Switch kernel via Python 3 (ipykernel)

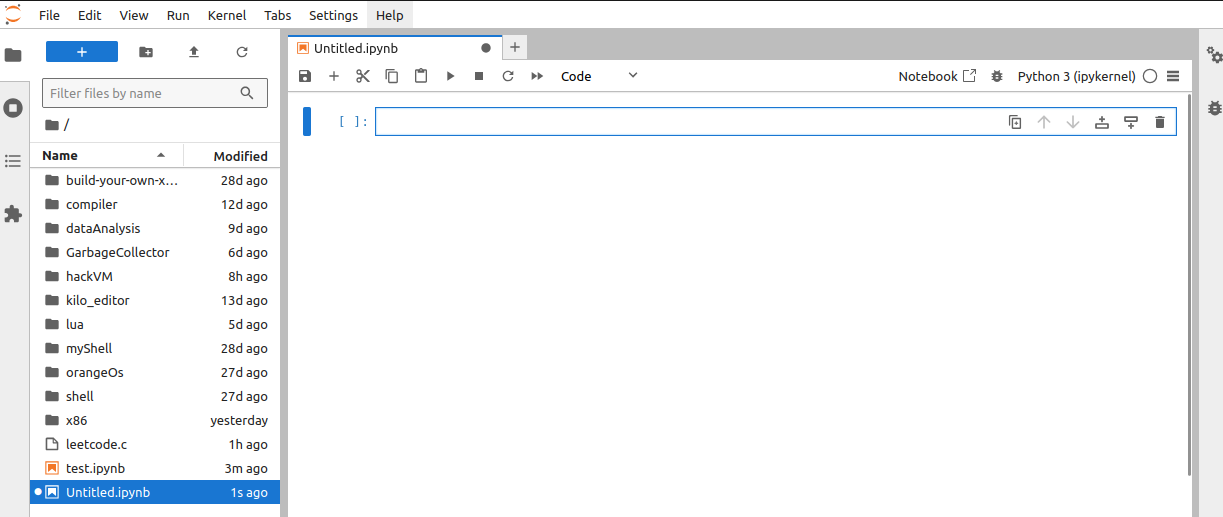(1076, 76)
